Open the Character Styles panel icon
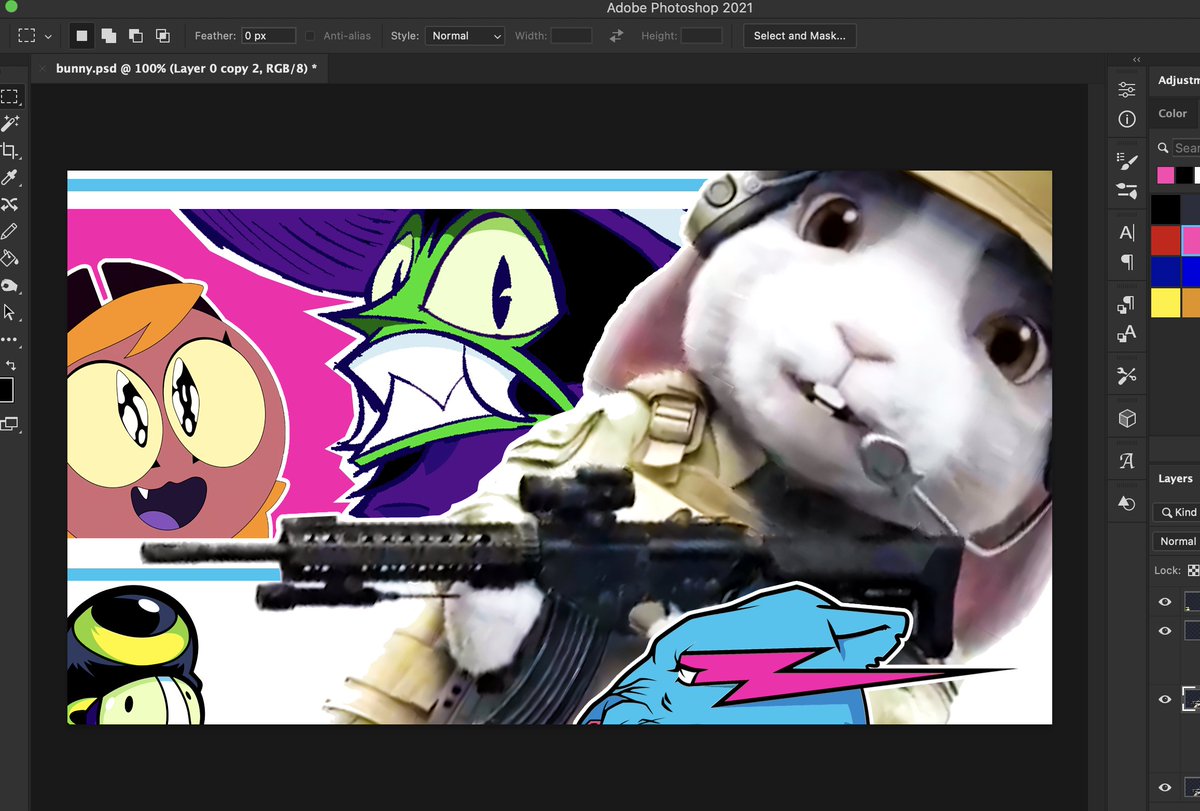 coord(1127,334)
